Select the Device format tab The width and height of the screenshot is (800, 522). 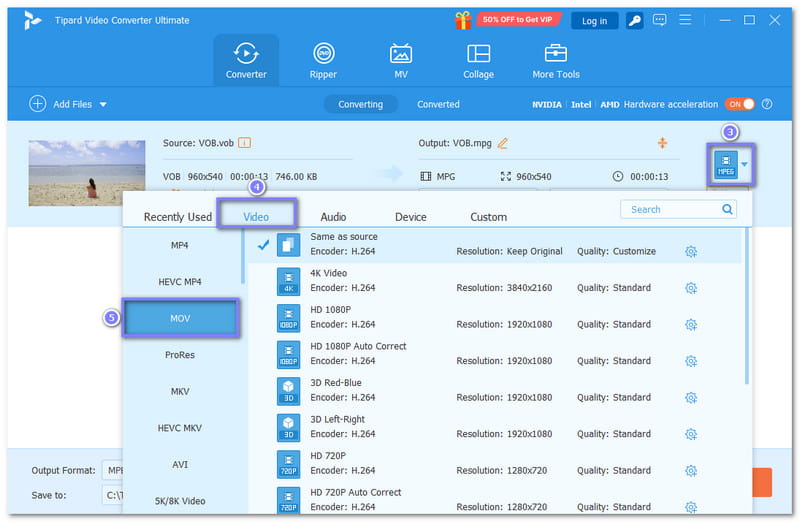(411, 217)
